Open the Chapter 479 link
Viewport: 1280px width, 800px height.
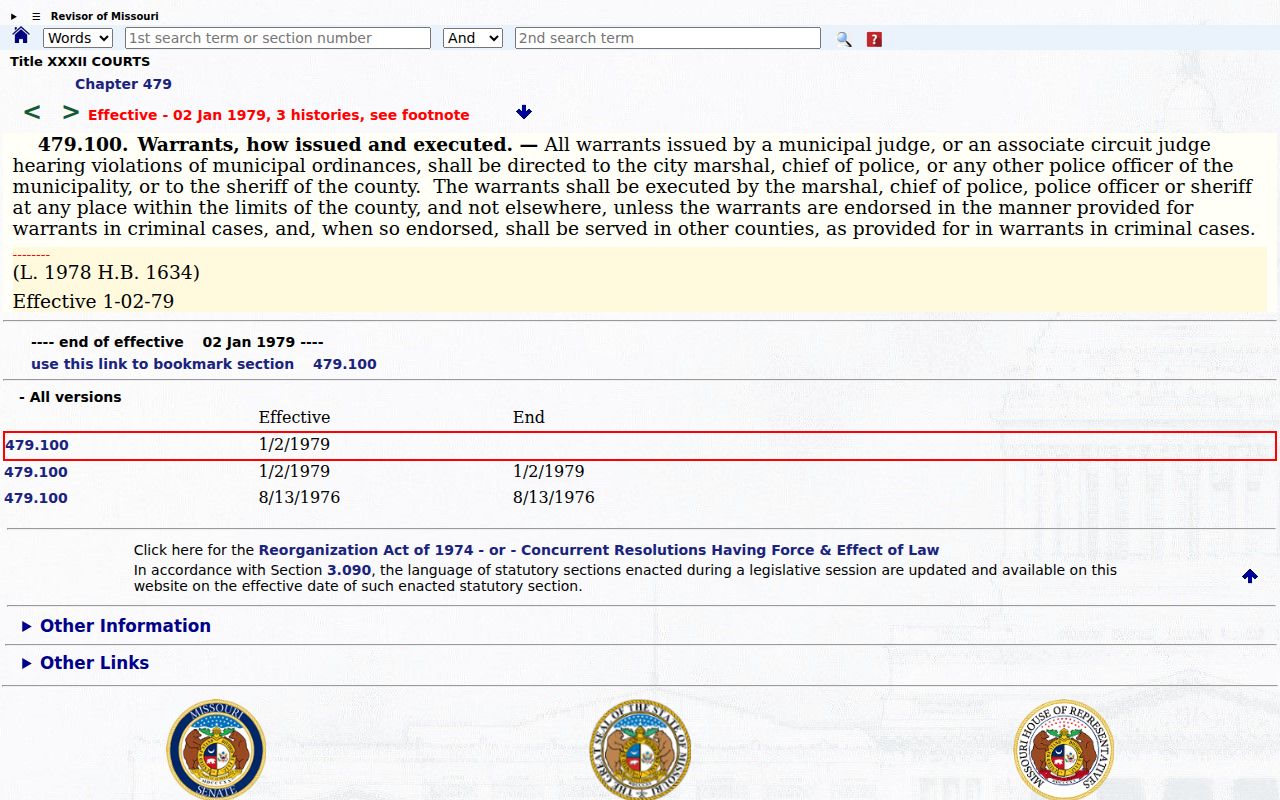(x=123, y=84)
